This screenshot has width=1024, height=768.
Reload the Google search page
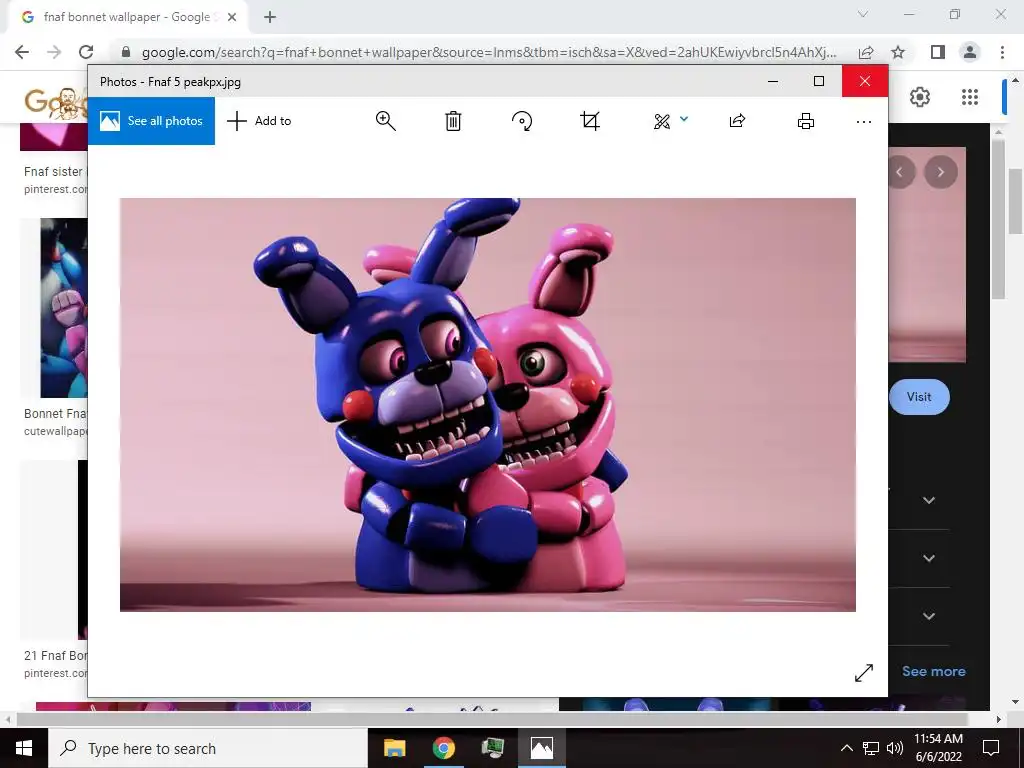pos(86,52)
